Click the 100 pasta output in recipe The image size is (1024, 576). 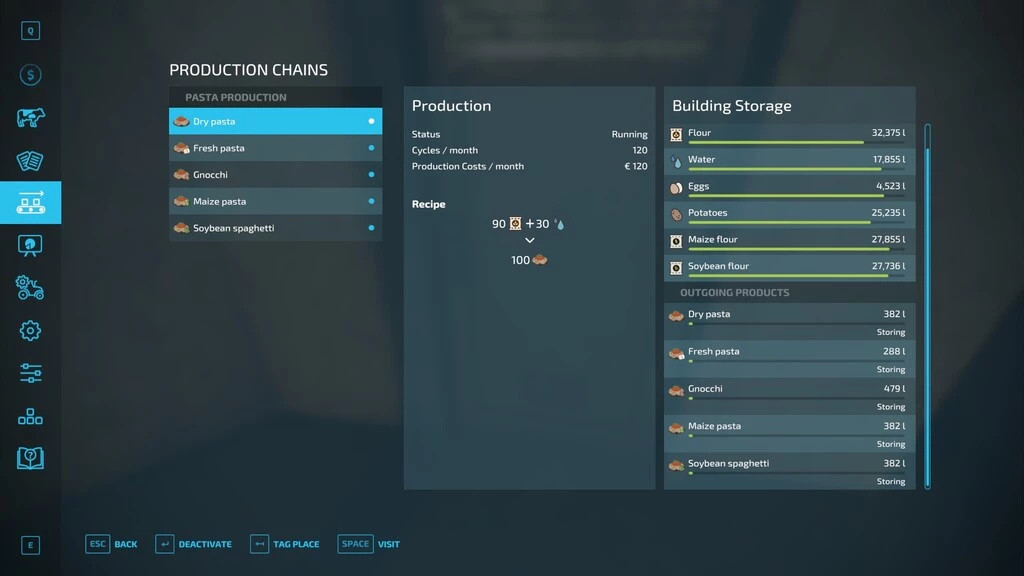click(x=529, y=260)
